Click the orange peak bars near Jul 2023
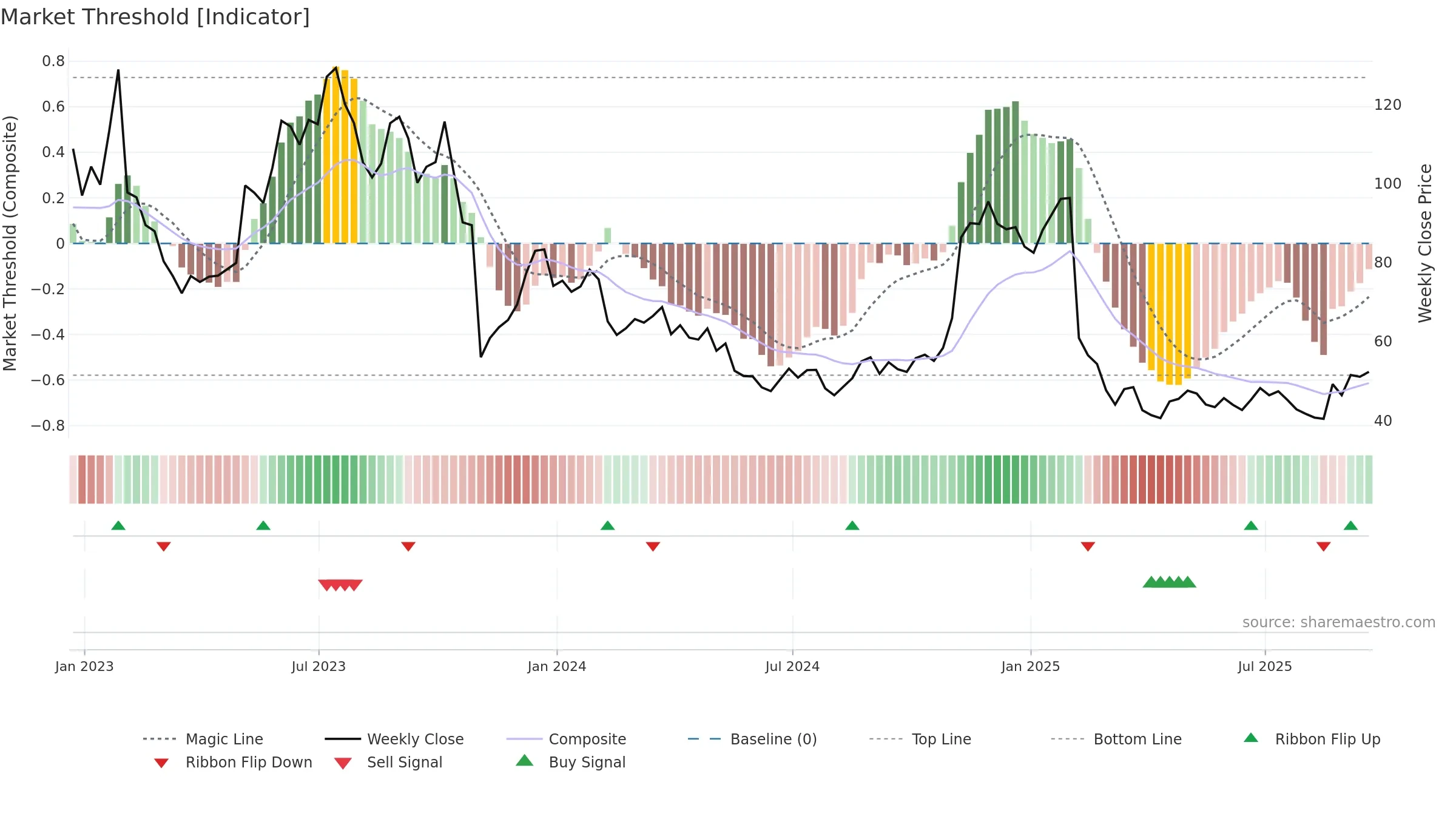 click(340, 155)
